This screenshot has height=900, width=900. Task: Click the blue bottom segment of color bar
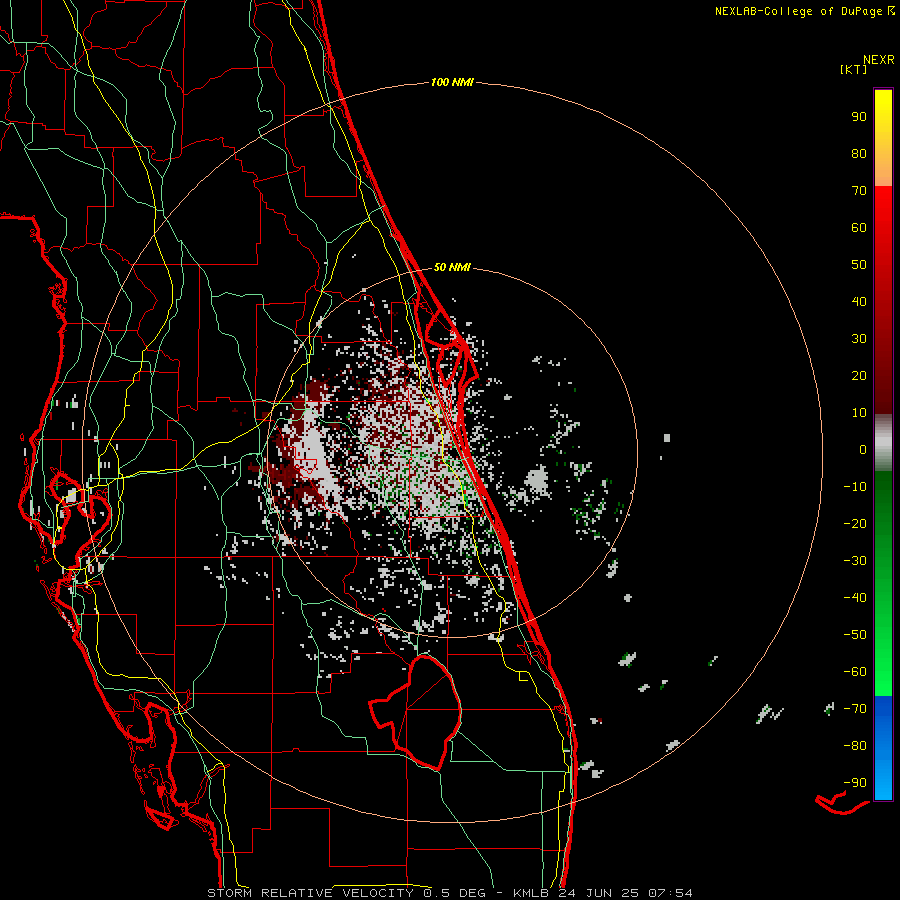pos(883,748)
